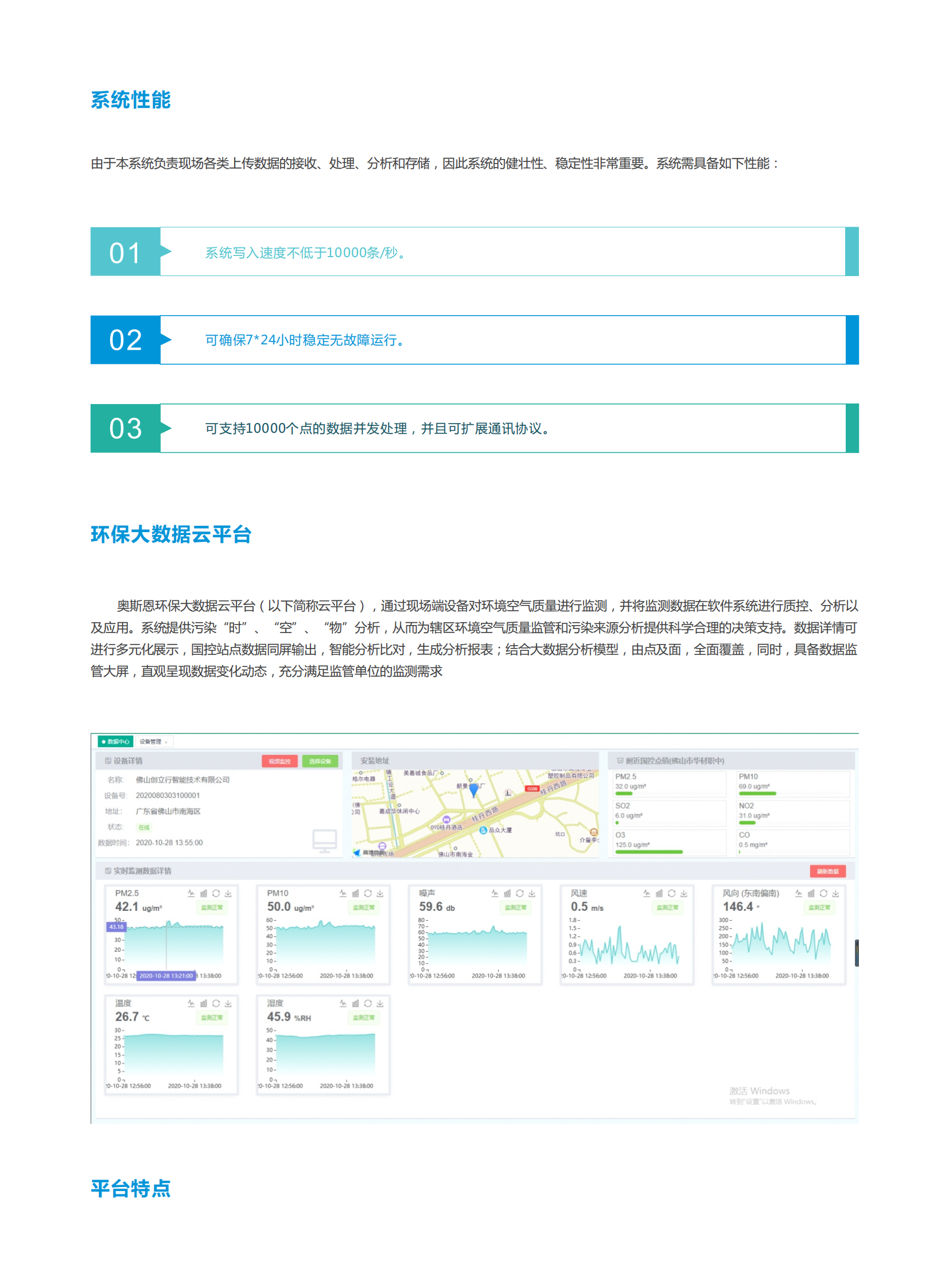949x1288 pixels.
Task: Click the 在线 status badge
Action: click(x=143, y=827)
